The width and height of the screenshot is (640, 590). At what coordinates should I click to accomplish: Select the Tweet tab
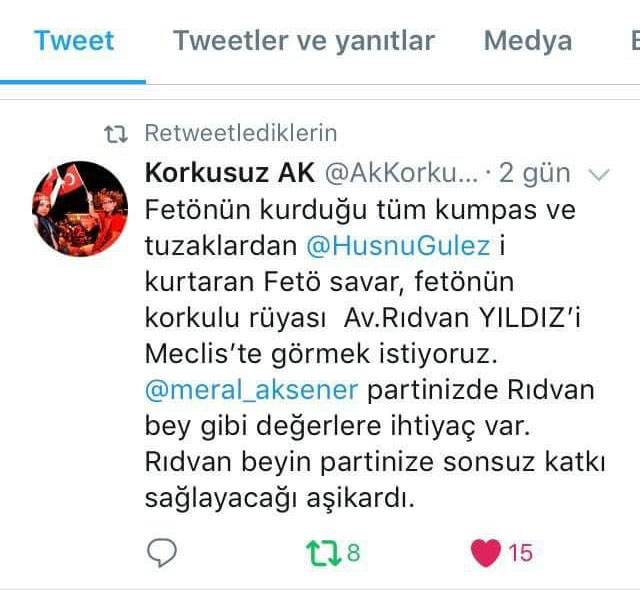73,41
